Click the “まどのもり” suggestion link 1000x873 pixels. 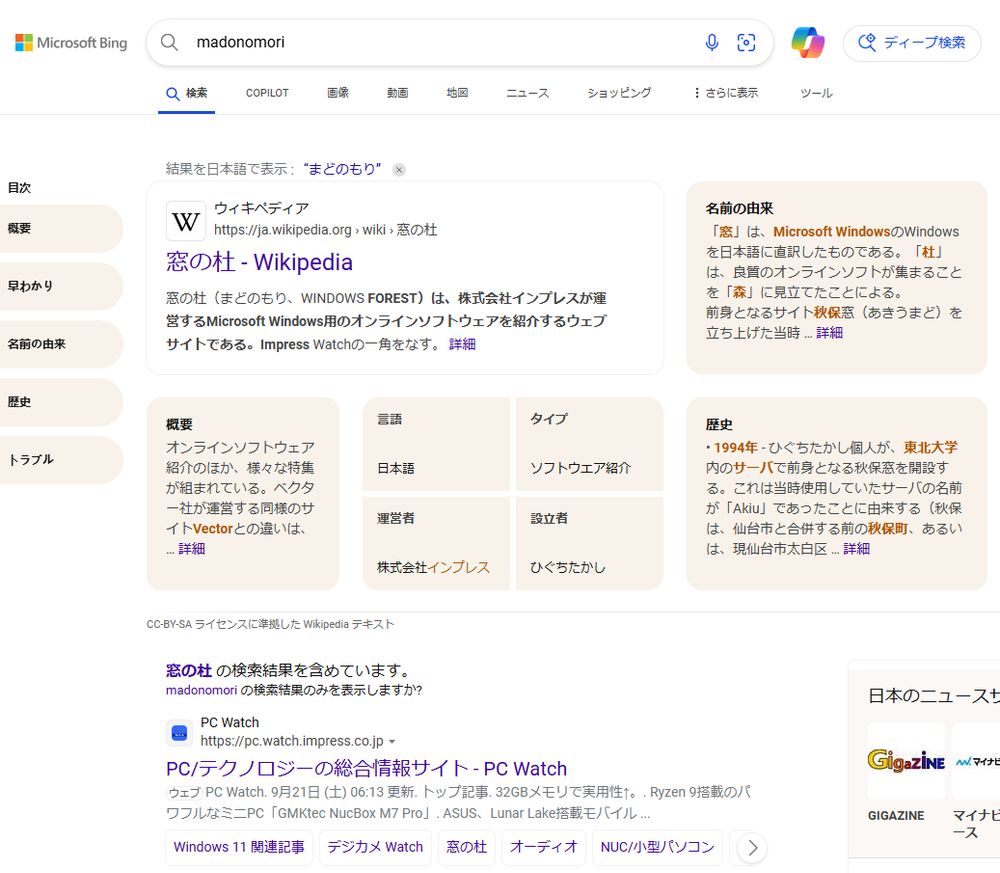click(342, 169)
